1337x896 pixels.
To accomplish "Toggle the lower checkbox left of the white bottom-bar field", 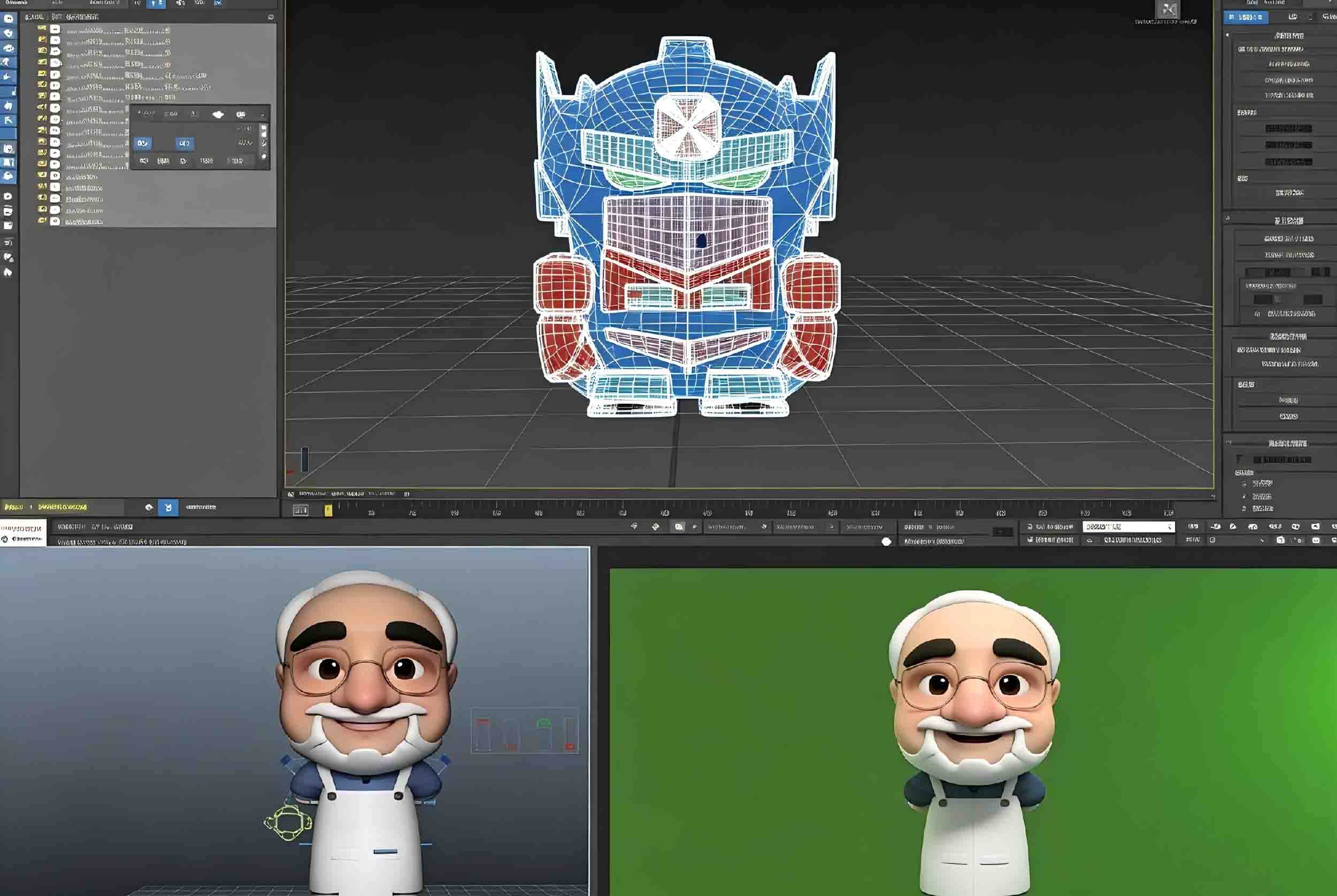I will click(x=1029, y=539).
